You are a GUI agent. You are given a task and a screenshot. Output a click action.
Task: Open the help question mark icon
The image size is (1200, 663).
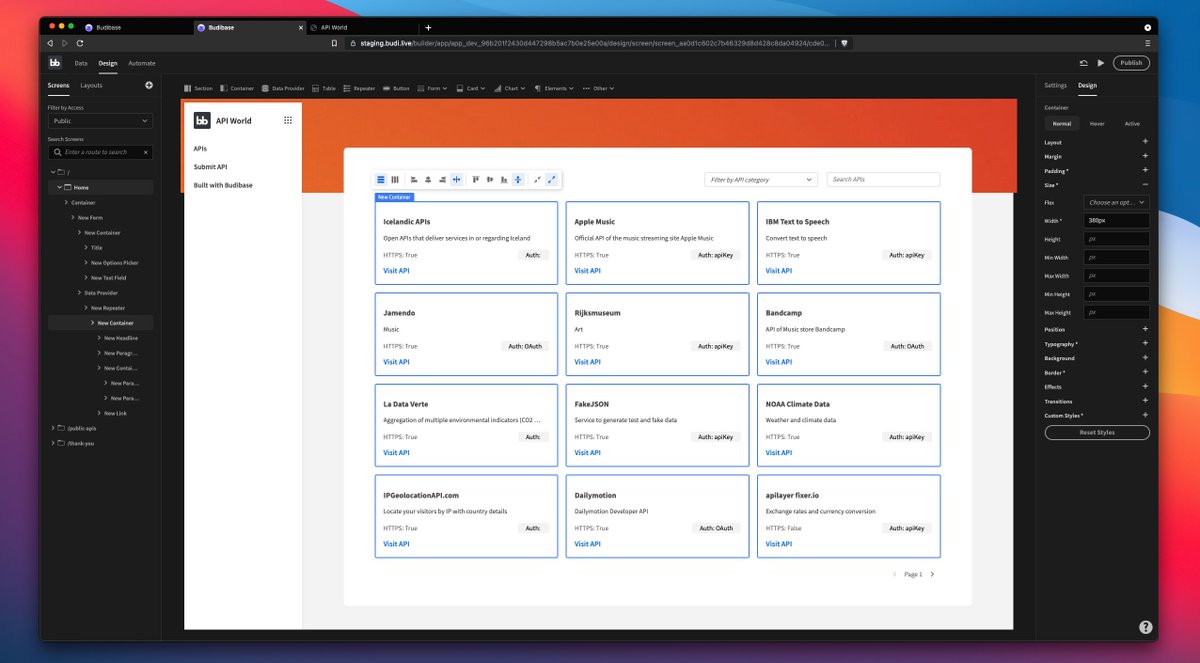click(1145, 627)
